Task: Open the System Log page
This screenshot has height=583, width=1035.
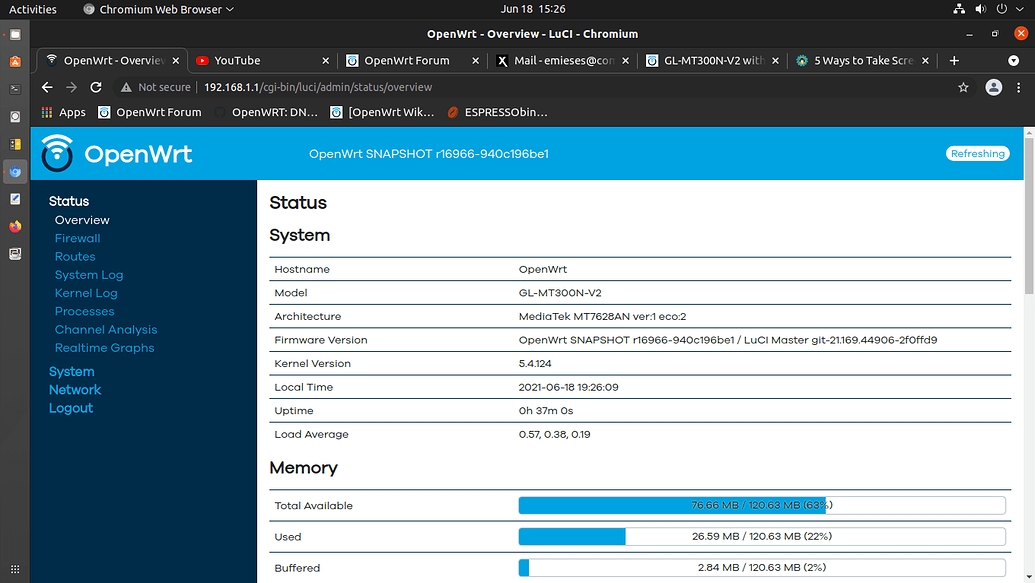Action: (x=91, y=274)
